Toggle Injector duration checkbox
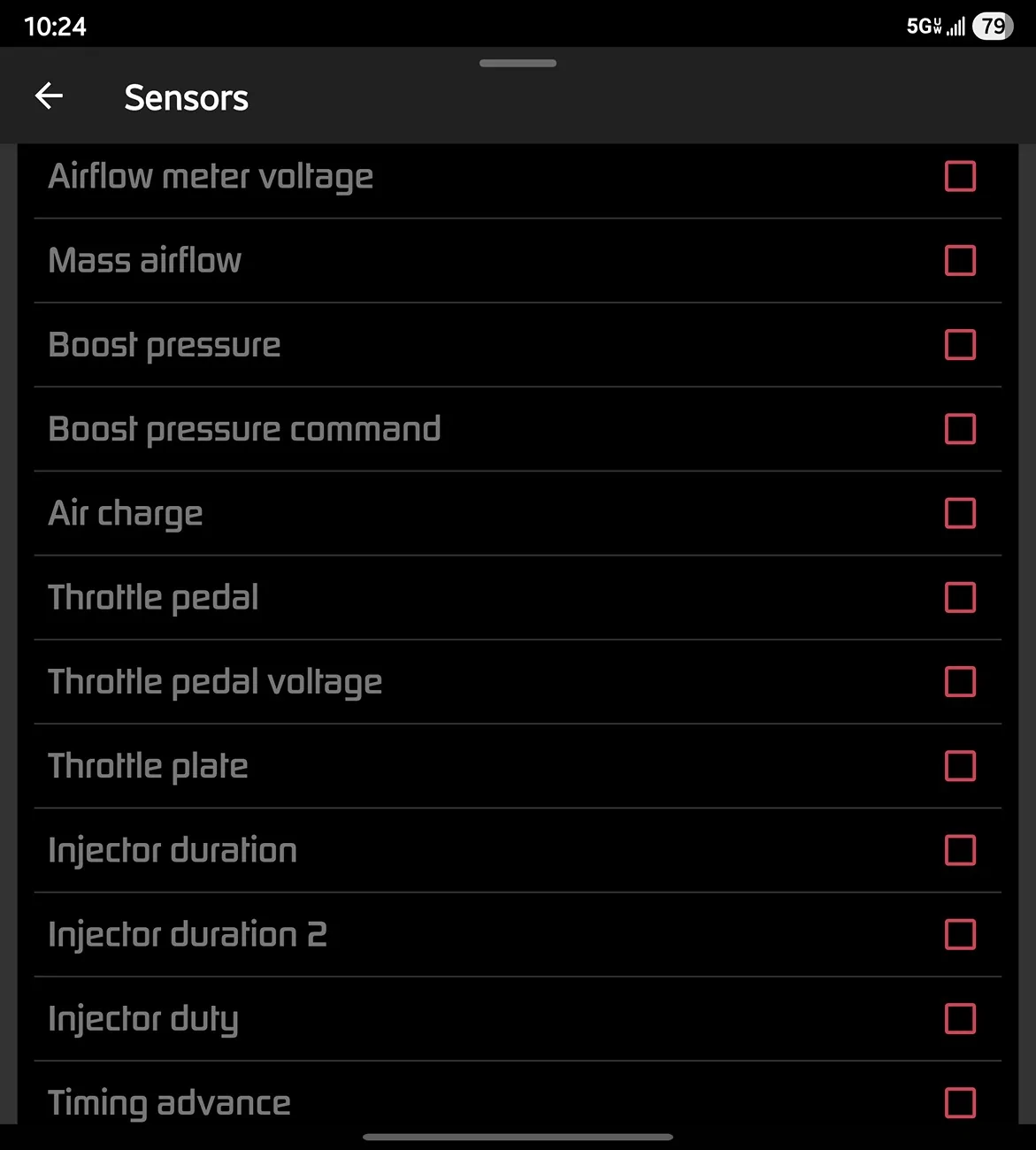Screen dimensions: 1036x1150 [960, 850]
